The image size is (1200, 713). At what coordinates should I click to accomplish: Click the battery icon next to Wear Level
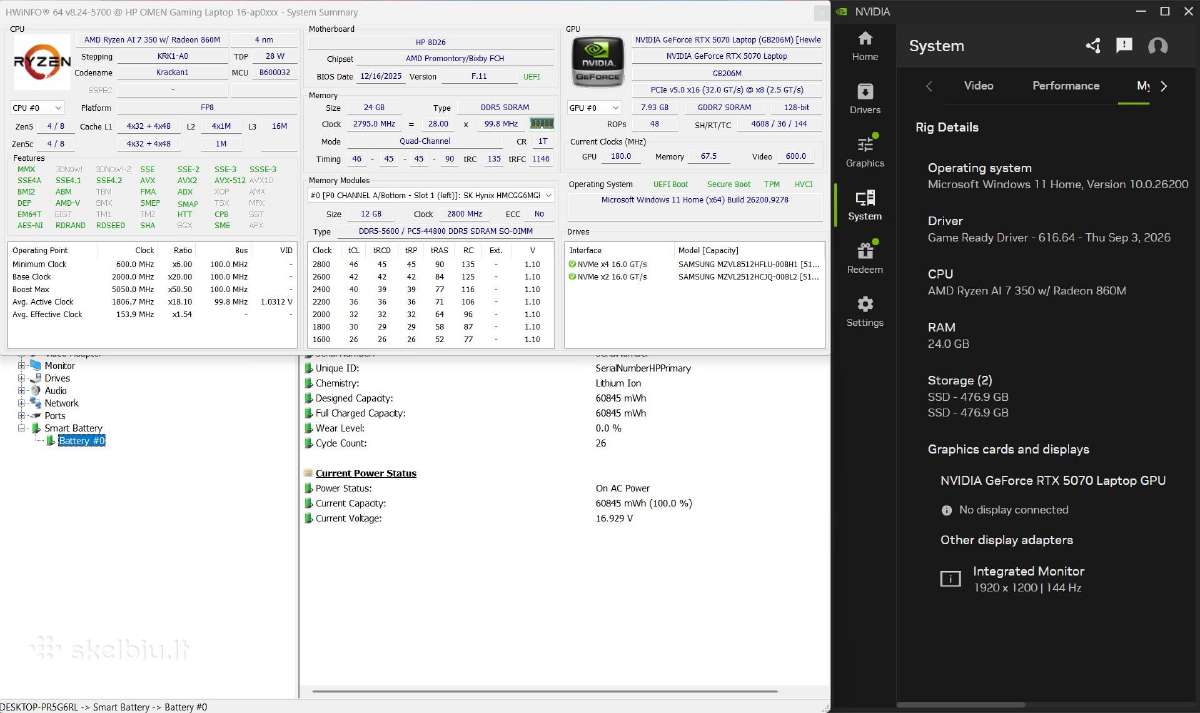tap(308, 428)
